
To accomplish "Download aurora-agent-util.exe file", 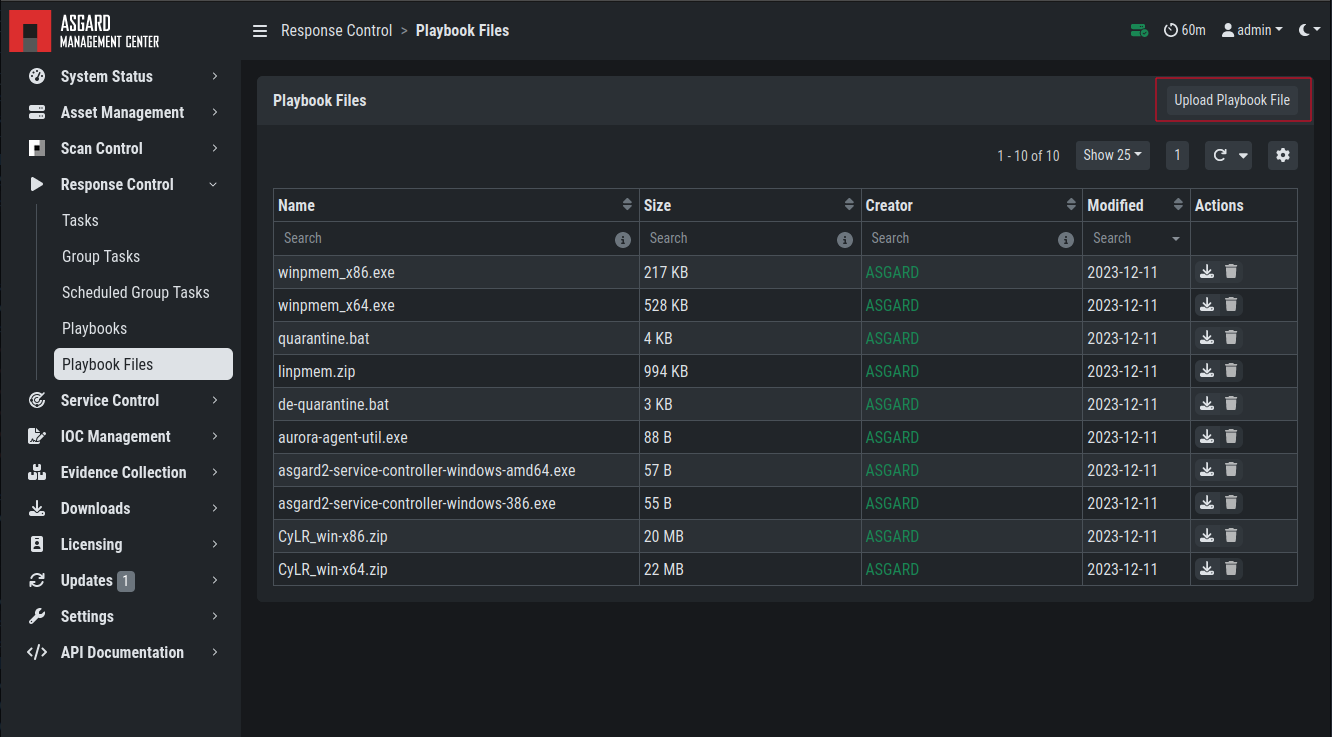I will [1207, 437].
